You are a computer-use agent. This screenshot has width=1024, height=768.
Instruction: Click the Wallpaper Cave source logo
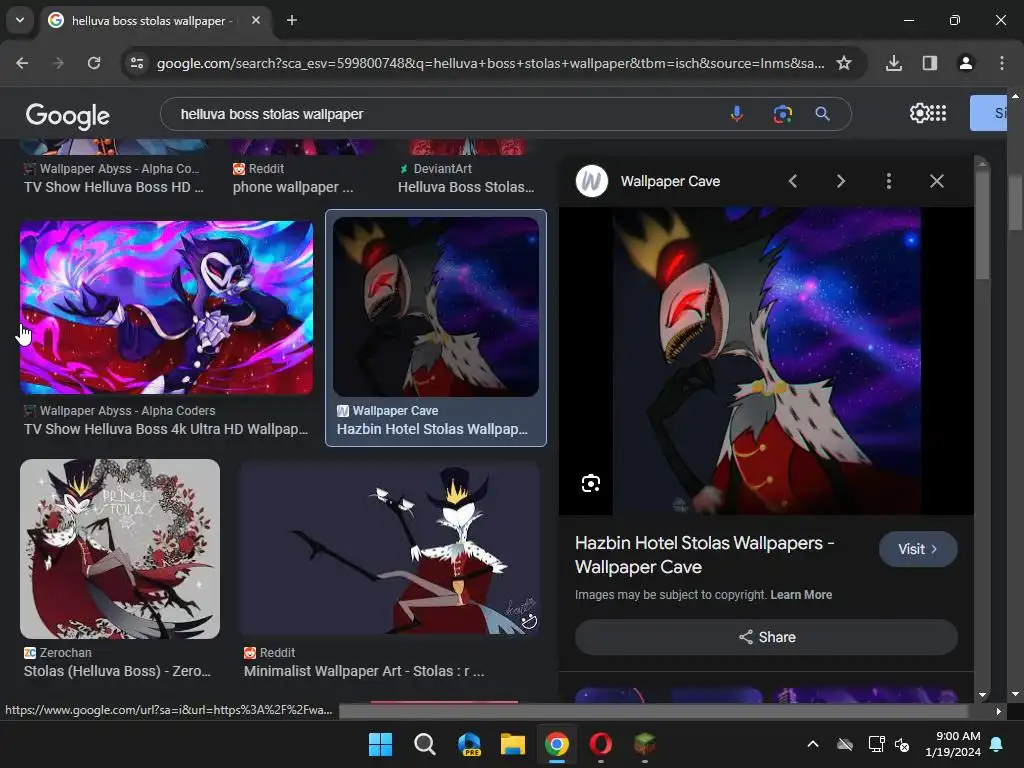[x=592, y=181]
